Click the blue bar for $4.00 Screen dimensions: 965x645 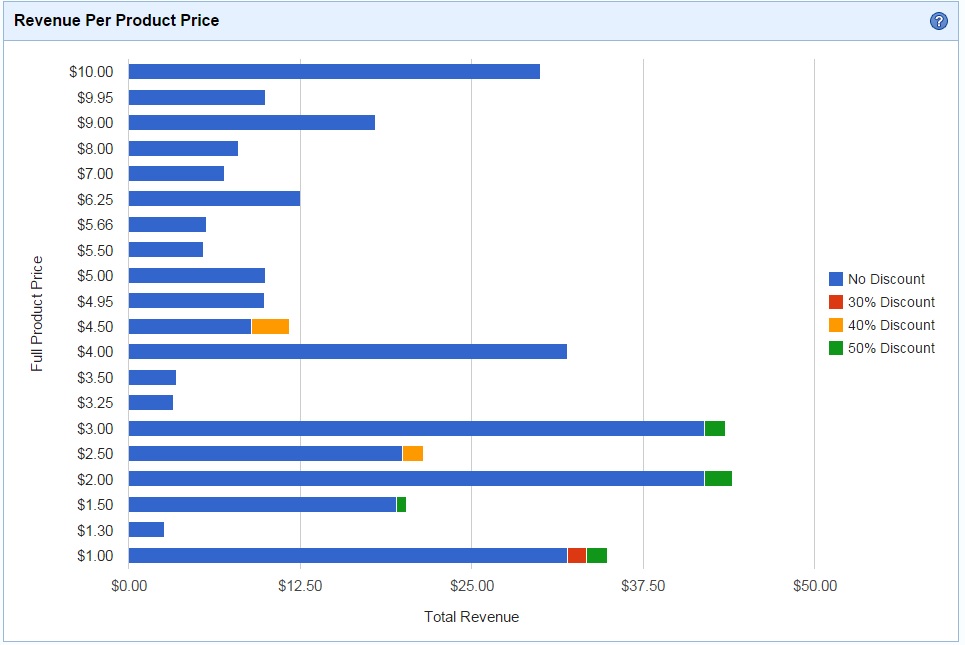point(348,352)
